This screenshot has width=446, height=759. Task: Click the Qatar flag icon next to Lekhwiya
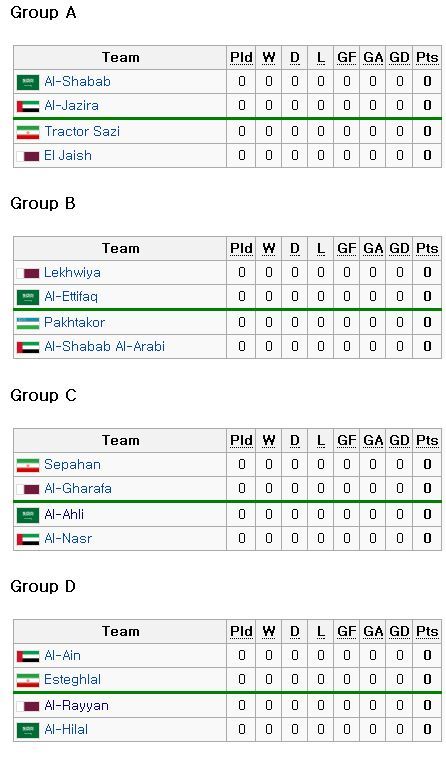[28, 273]
